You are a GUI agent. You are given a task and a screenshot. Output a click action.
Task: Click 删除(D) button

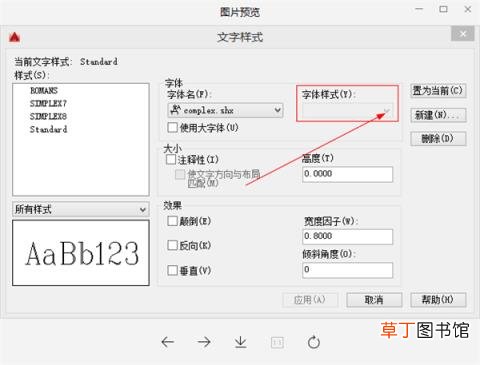click(438, 139)
